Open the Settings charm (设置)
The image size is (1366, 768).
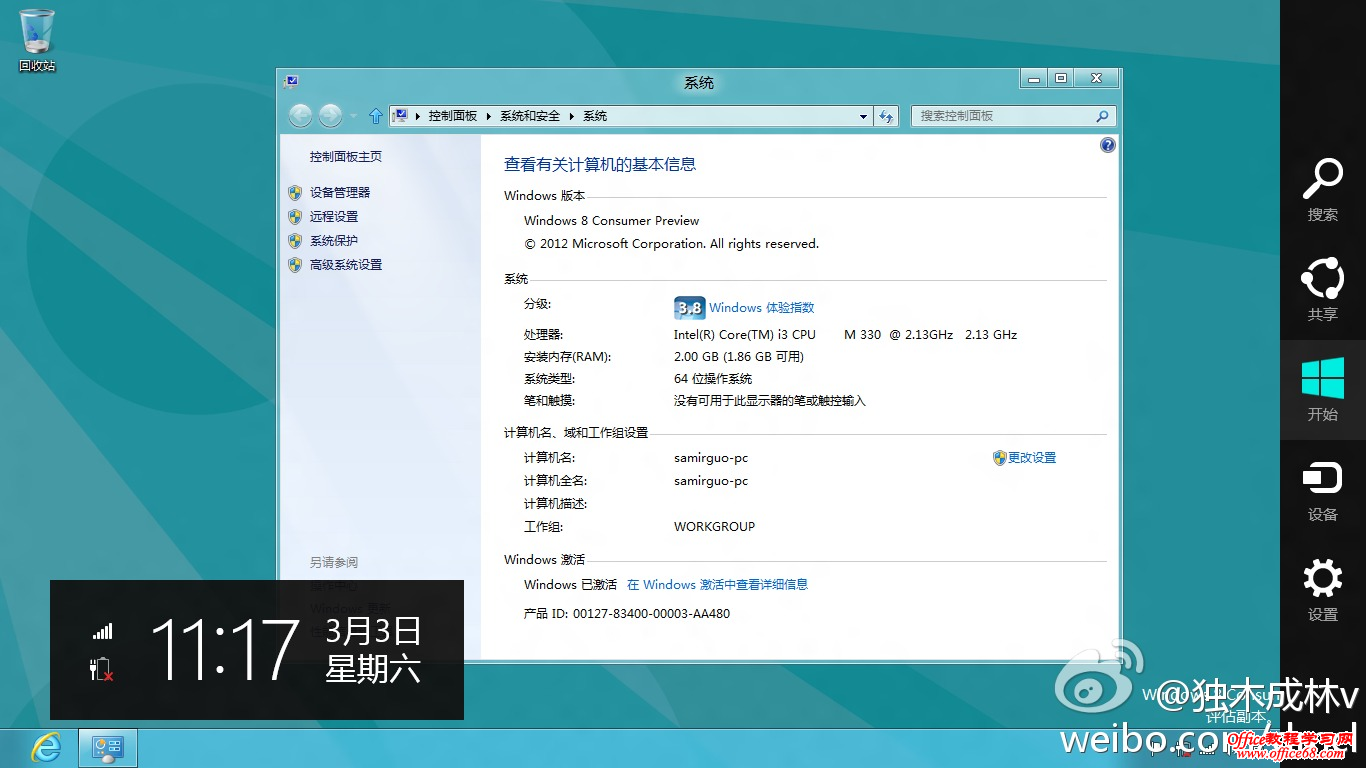click(1322, 588)
